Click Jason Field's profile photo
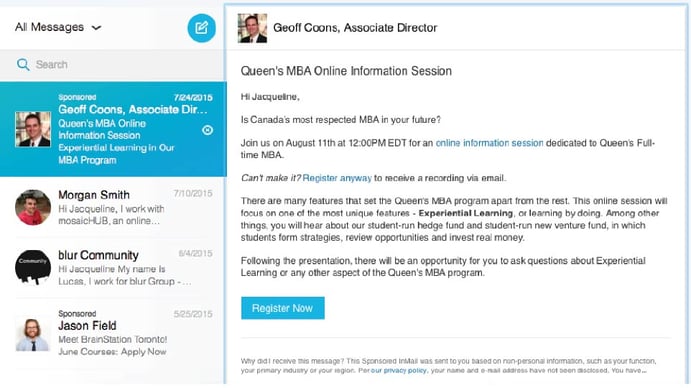The width and height of the screenshot is (691, 388). tap(33, 335)
